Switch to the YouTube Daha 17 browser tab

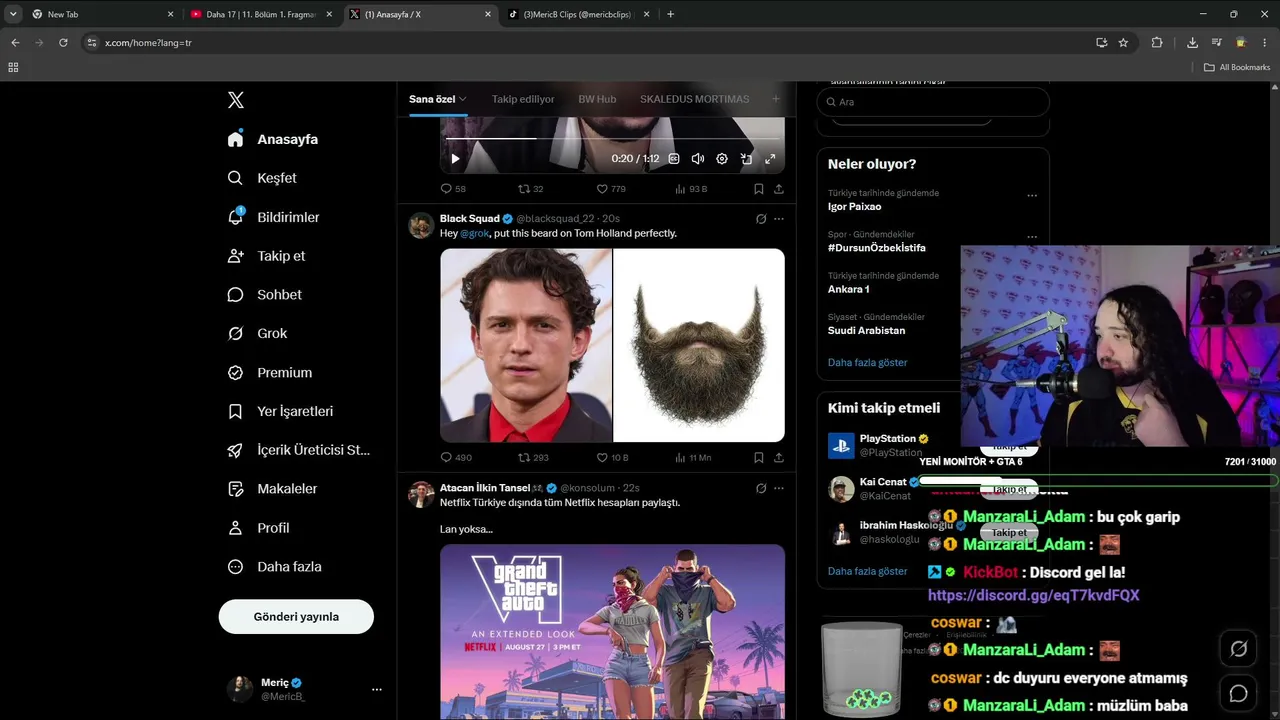coord(260,14)
